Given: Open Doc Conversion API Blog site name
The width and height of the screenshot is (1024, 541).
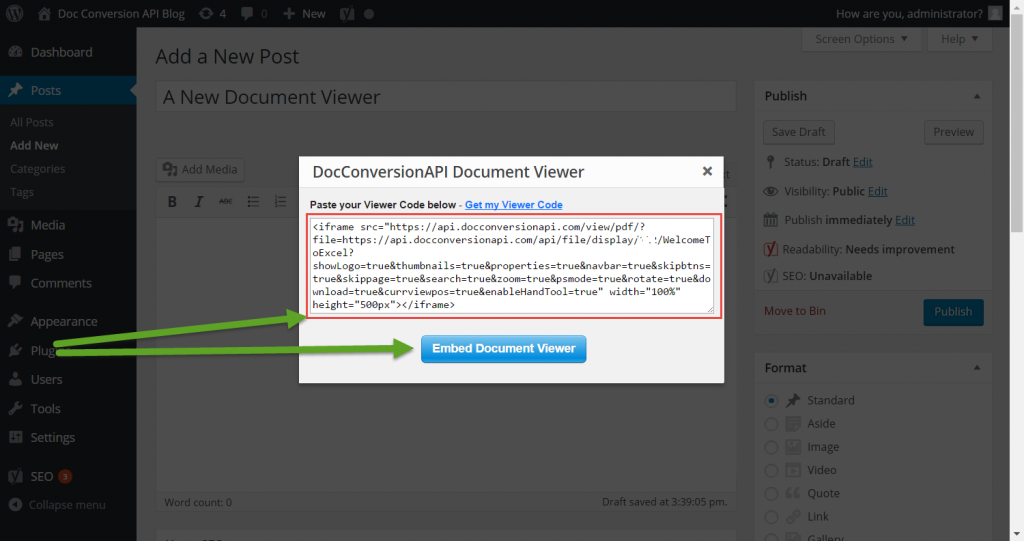Looking at the screenshot, I should (x=121, y=14).
